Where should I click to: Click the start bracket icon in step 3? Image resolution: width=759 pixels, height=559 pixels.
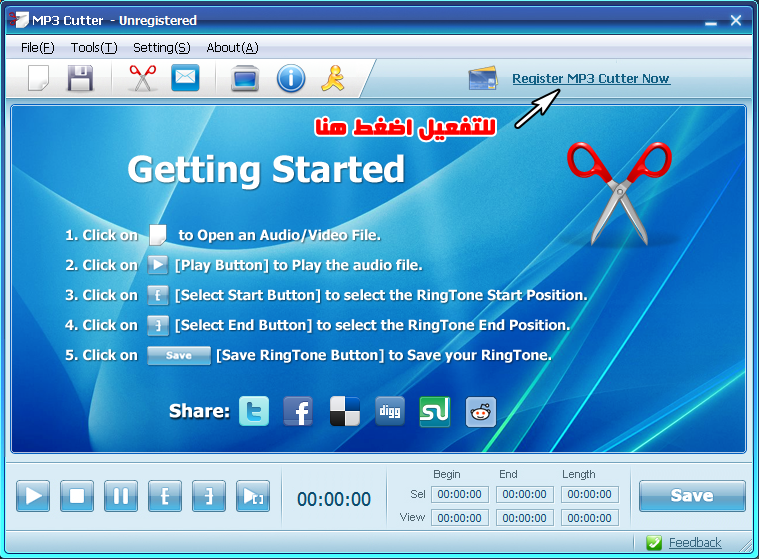(x=158, y=295)
